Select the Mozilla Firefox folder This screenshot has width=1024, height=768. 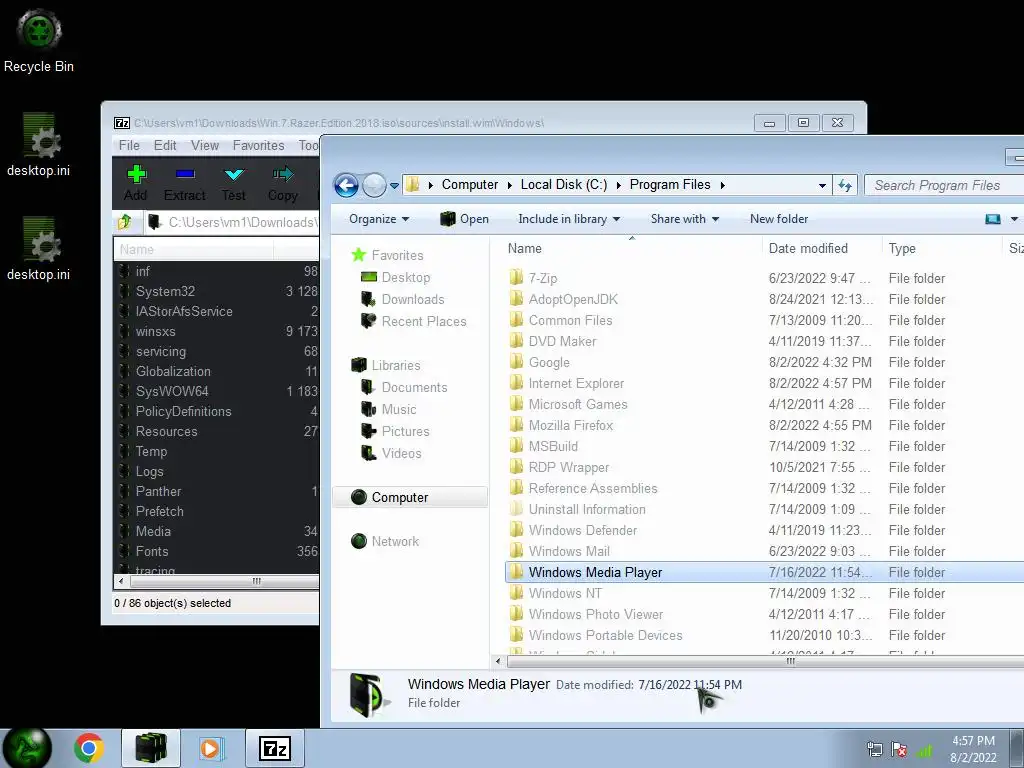pyautogui.click(x=571, y=425)
